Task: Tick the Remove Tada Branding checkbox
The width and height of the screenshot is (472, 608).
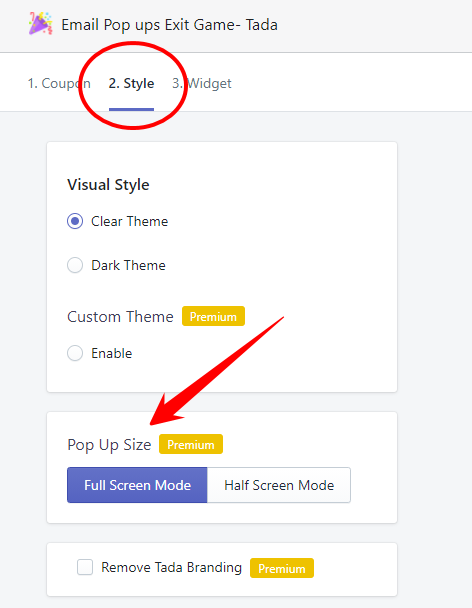Action: click(85, 567)
